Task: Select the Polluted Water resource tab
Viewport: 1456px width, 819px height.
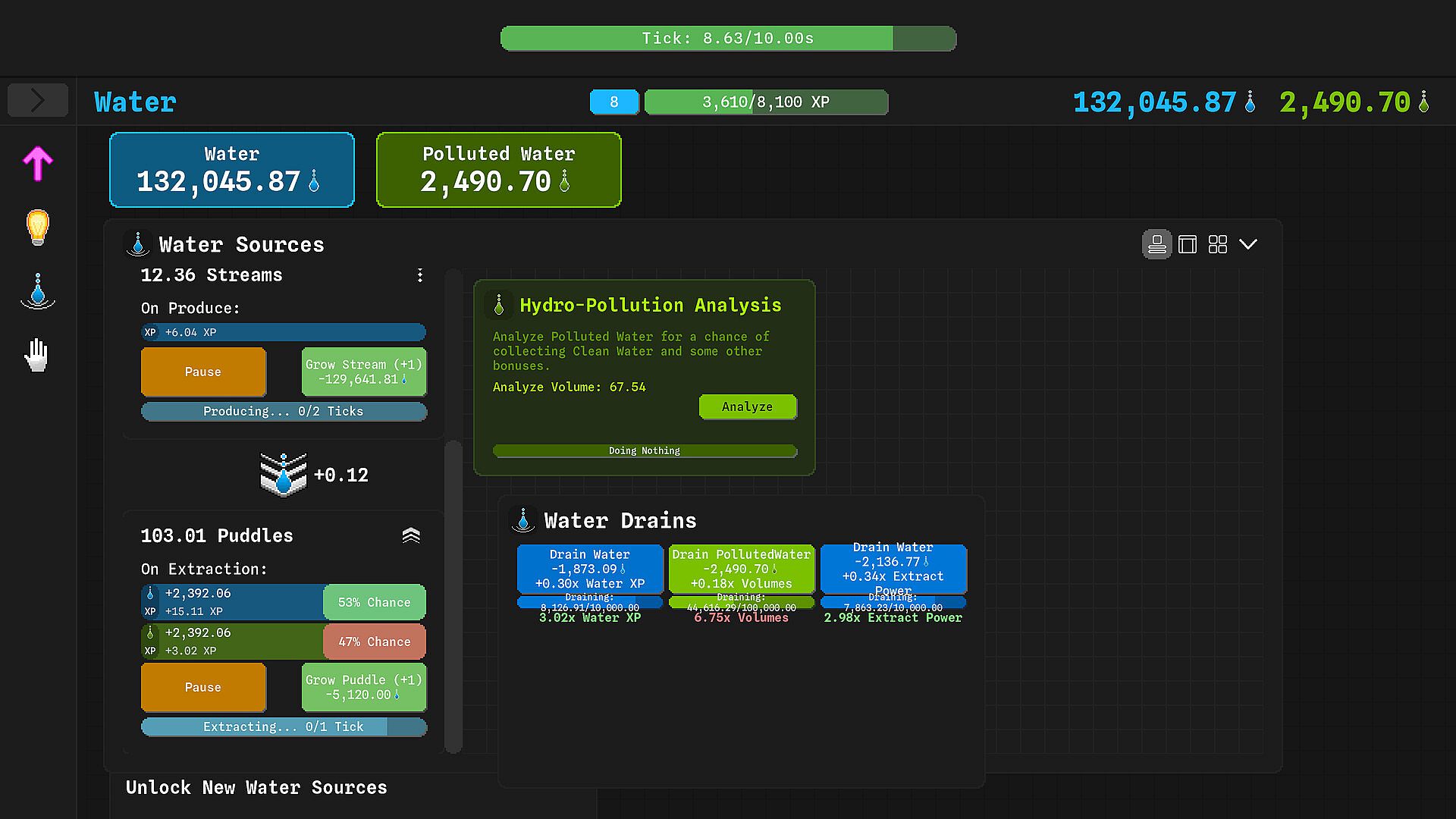Action: (498, 169)
